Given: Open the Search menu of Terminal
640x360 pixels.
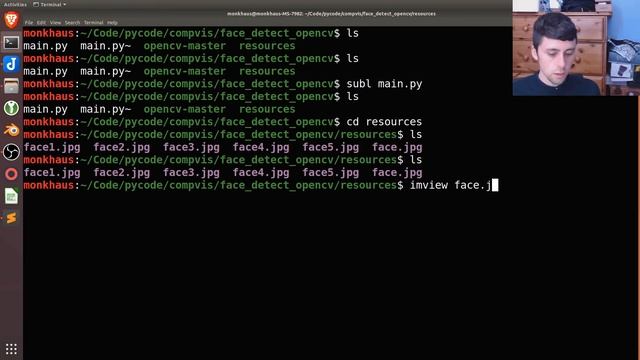Looking at the screenshot, I should (72, 22).
